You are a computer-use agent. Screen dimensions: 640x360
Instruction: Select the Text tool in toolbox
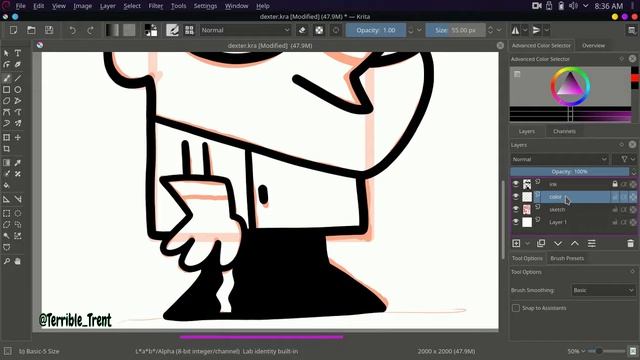click(18, 53)
